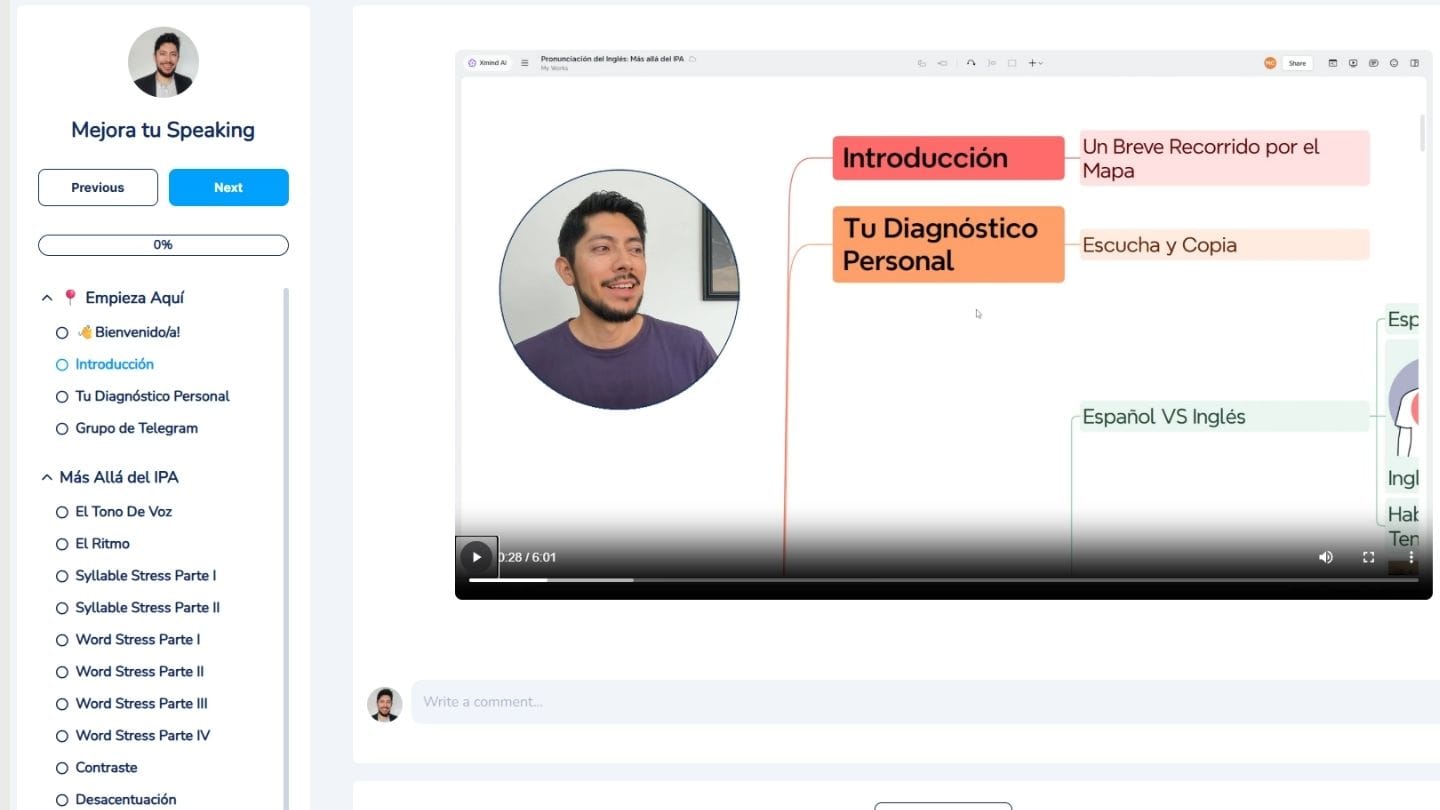Collapse the Empieza Aquí section

47,298
